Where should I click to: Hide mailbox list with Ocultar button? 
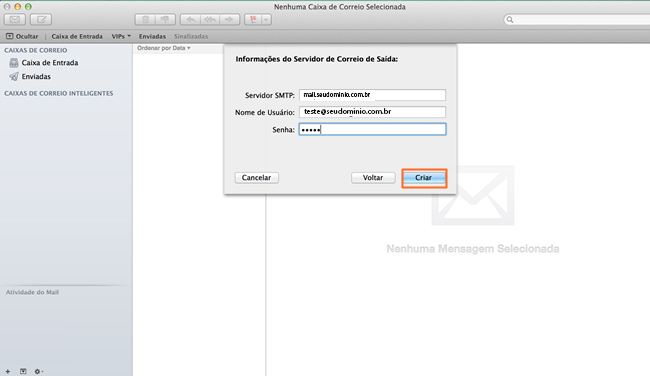22,36
